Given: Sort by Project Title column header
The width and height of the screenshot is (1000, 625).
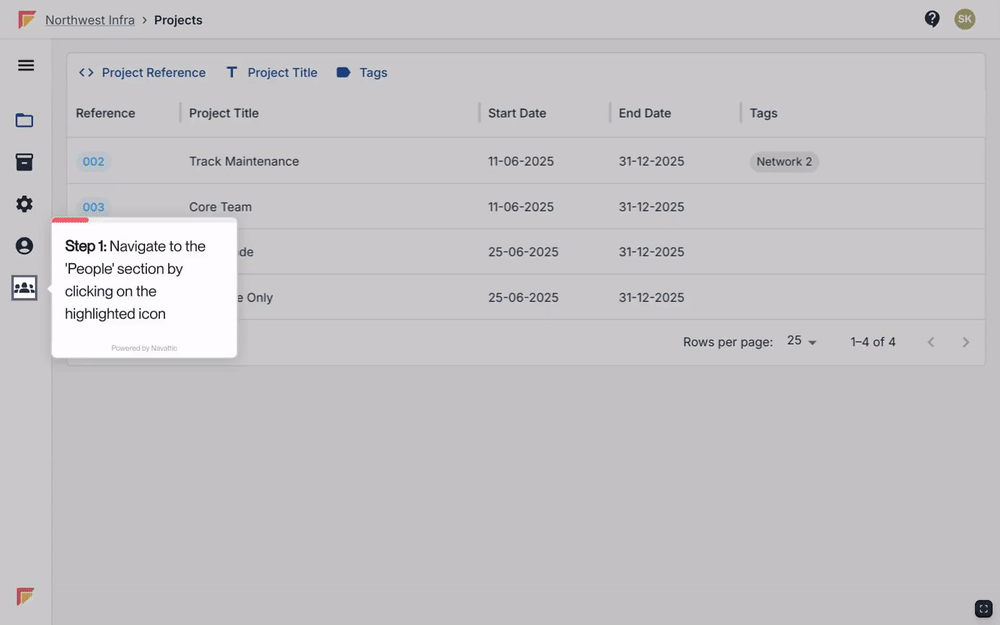Looking at the screenshot, I should 224,113.
